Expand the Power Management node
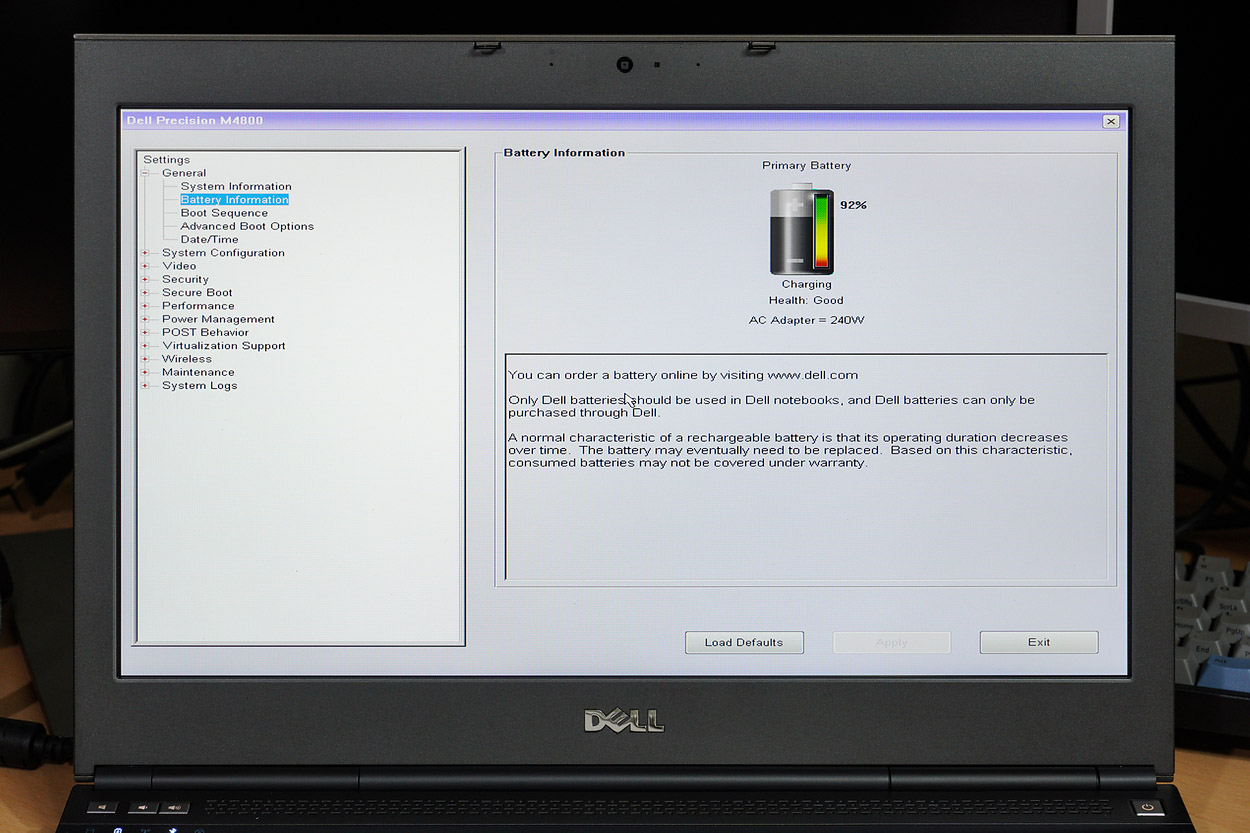The width and height of the screenshot is (1250, 833). click(x=145, y=319)
